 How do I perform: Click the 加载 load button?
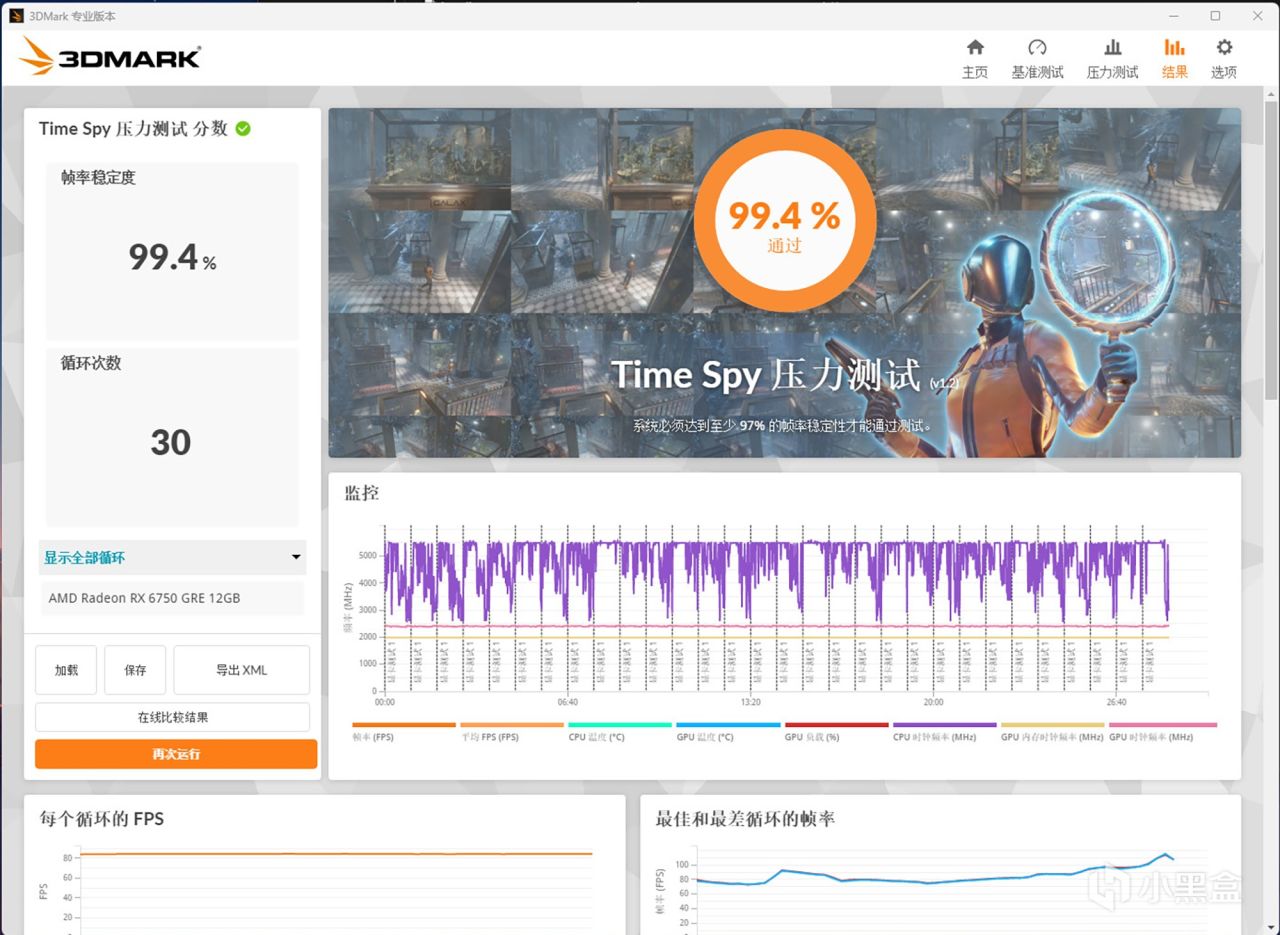click(x=67, y=670)
